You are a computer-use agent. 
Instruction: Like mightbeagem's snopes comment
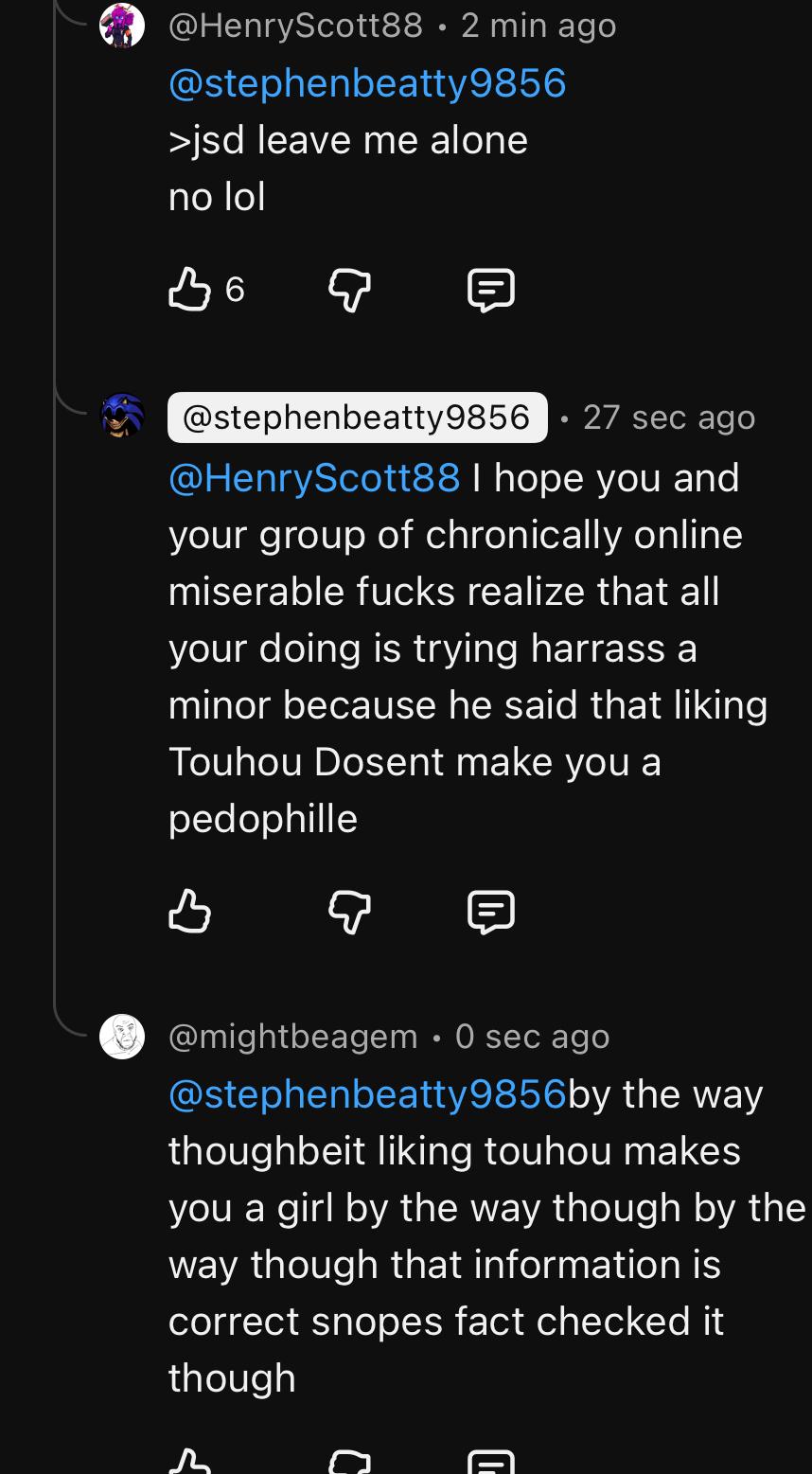click(x=189, y=1463)
